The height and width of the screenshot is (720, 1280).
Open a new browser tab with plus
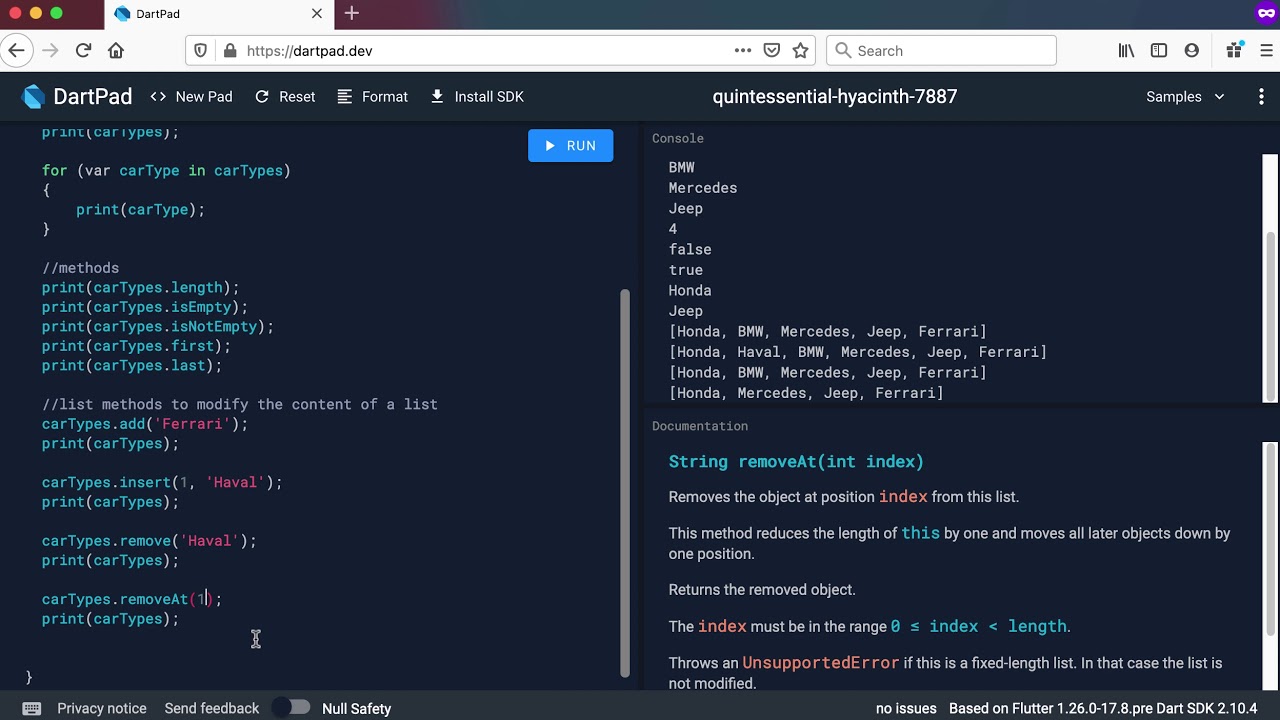(351, 13)
